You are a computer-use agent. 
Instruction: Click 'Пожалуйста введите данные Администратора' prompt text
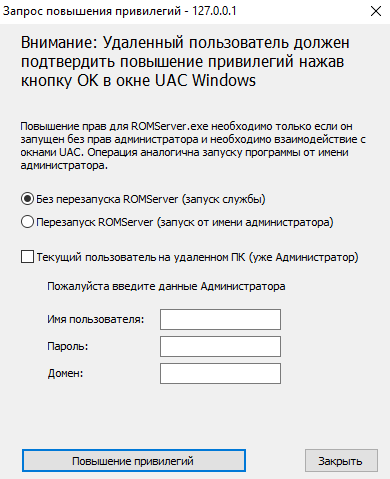pos(166,286)
